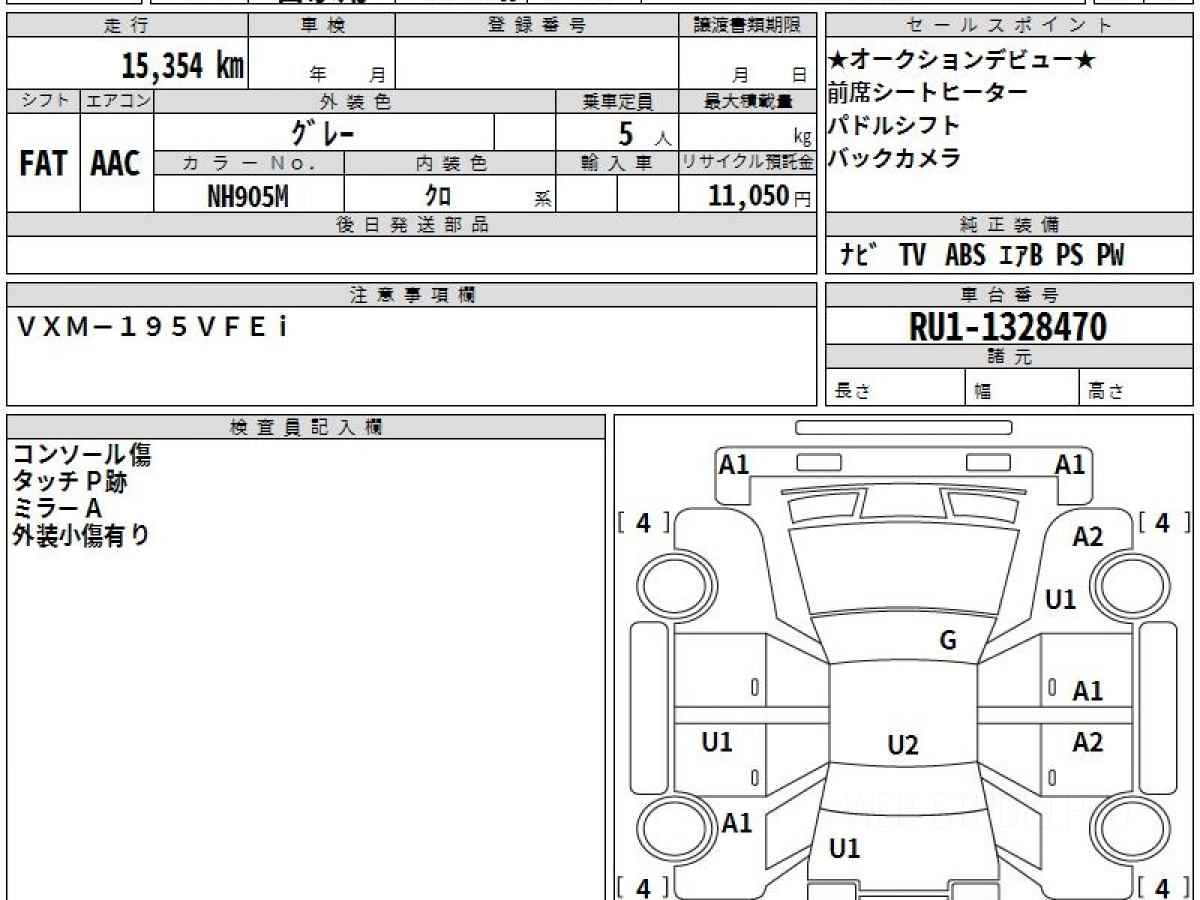Select the inspector note コンソール傷
The width and height of the screenshot is (1200, 900).
pyautogui.click(x=82, y=455)
